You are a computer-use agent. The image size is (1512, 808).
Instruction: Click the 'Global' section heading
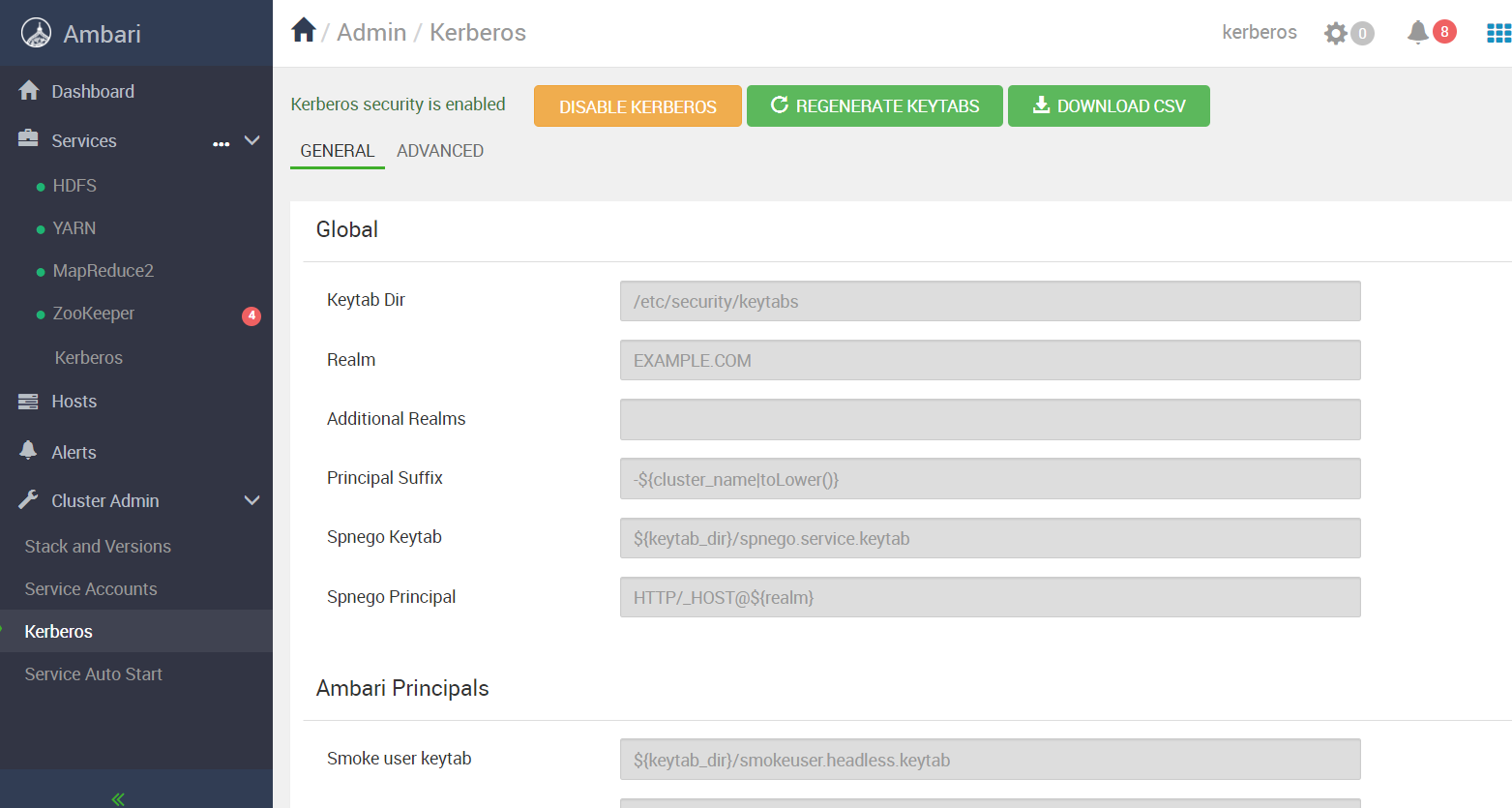pos(347,229)
